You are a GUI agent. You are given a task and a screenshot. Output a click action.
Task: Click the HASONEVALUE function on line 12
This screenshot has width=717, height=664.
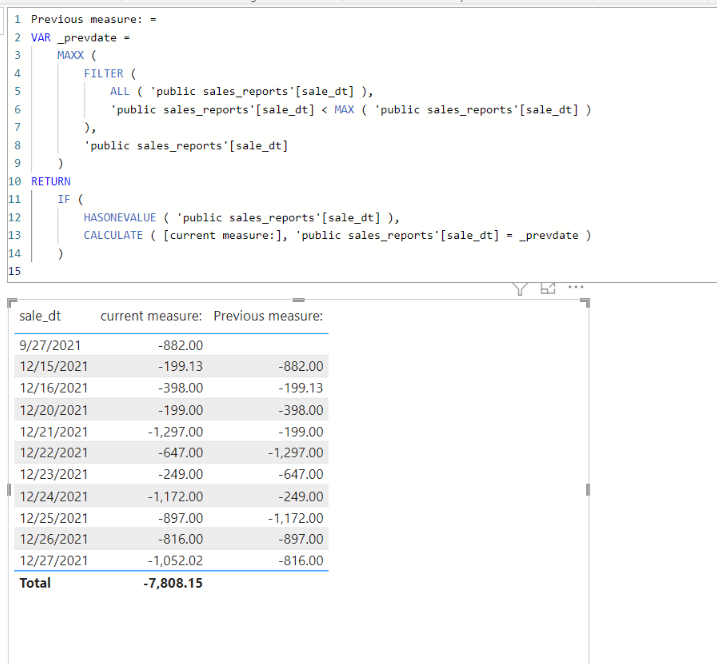coord(120,218)
